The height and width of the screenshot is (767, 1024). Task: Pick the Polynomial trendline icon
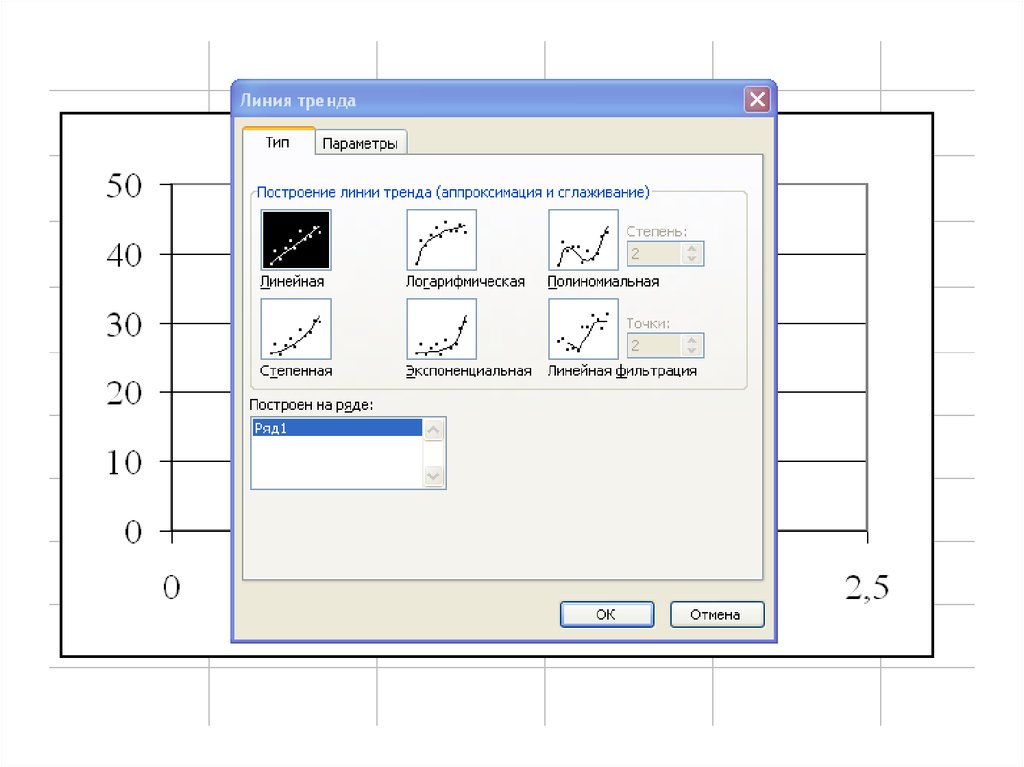[x=583, y=240]
